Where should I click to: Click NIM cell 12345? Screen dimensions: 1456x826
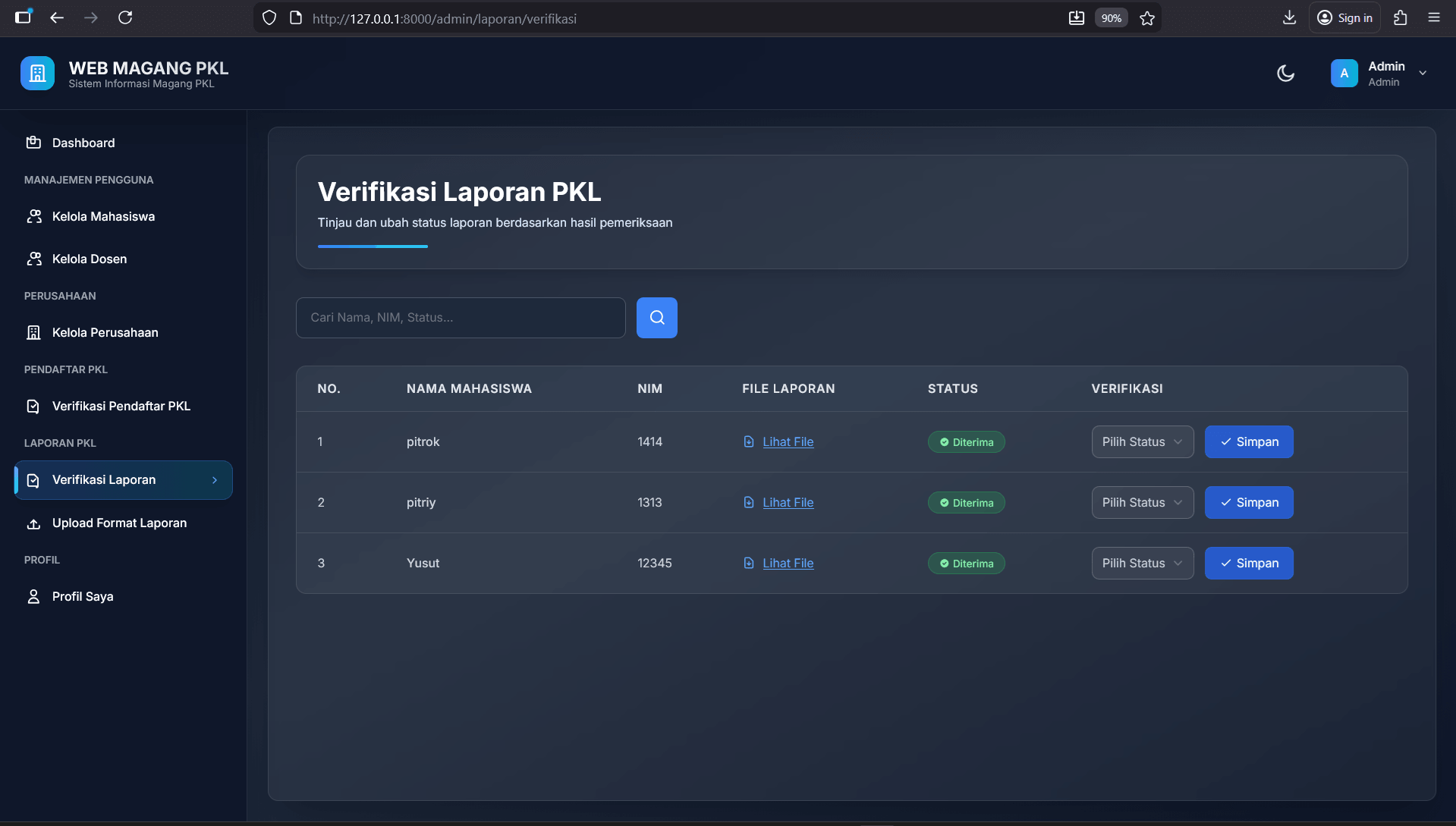pos(655,564)
